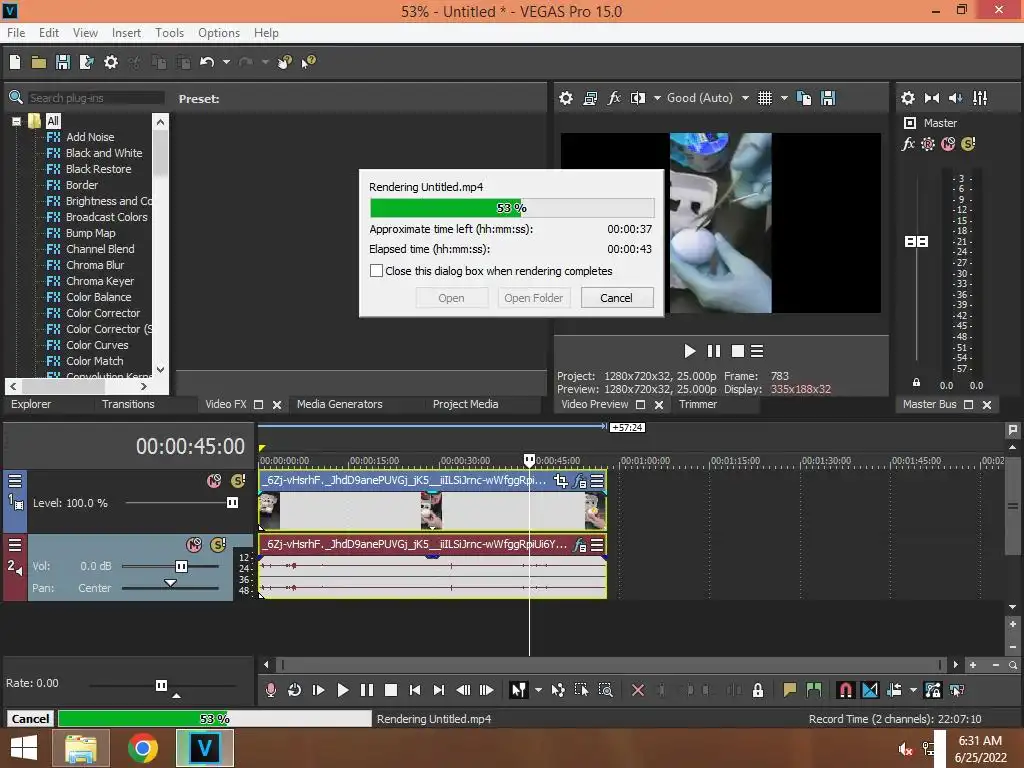Viewport: 1024px width, 768px height.
Task: Copy snapshot to clipboard icon
Action: pos(804,98)
